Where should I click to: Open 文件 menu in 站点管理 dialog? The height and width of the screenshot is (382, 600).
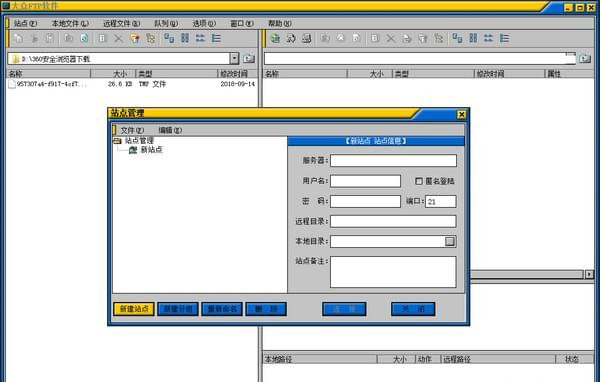click(132, 130)
